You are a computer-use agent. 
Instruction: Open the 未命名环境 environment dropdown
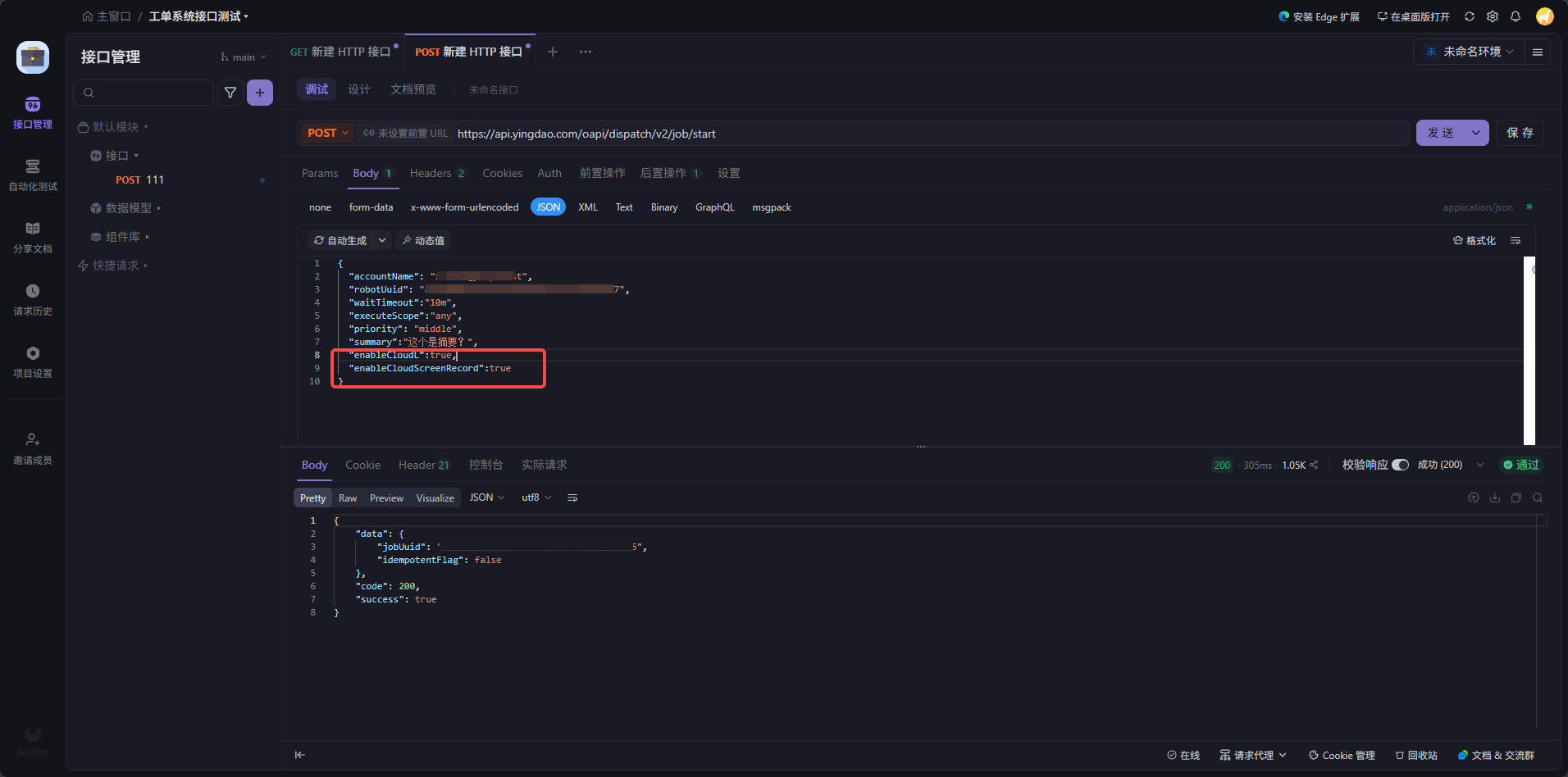point(1470,52)
